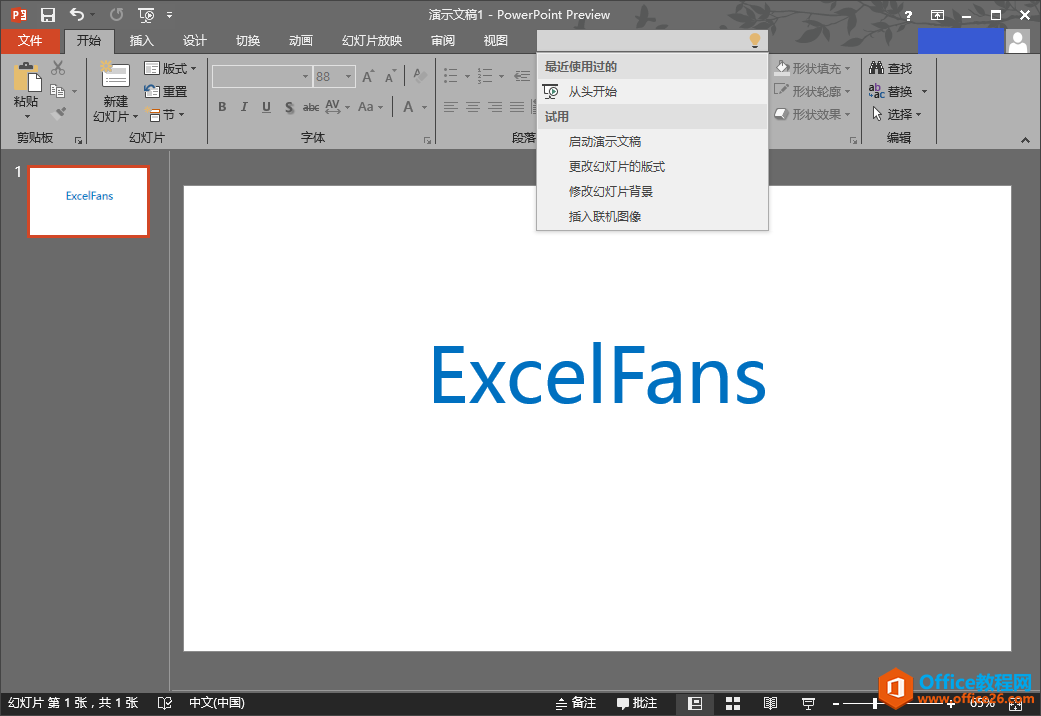Click the Save icon in quick access toolbar
The height and width of the screenshot is (716, 1041).
[48, 15]
